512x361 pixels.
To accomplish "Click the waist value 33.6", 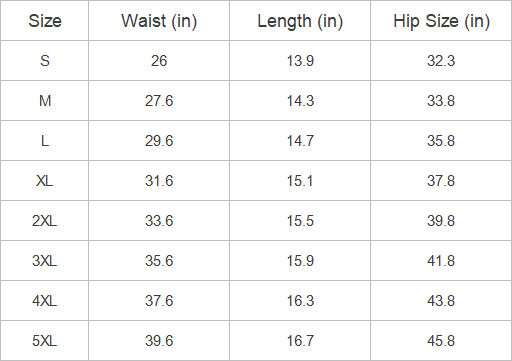I will click(x=159, y=221).
